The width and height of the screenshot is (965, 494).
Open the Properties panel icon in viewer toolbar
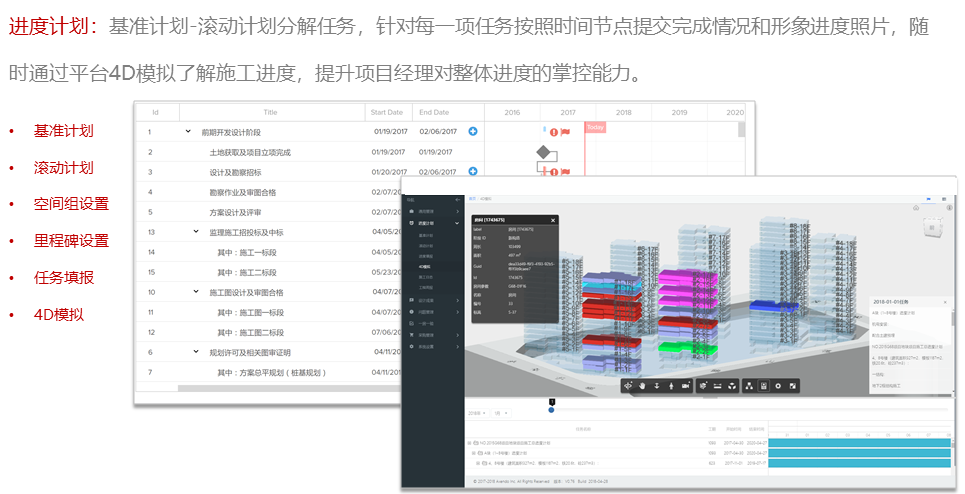coord(763,386)
